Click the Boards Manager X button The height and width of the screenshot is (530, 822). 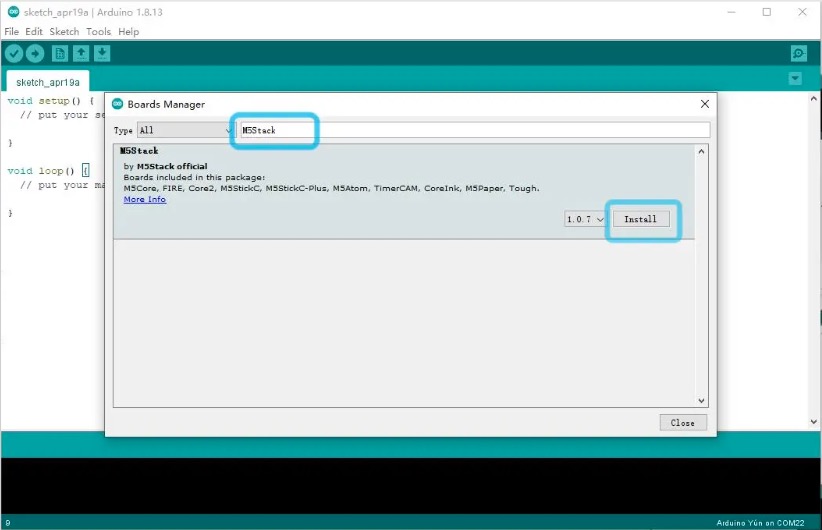click(x=705, y=104)
